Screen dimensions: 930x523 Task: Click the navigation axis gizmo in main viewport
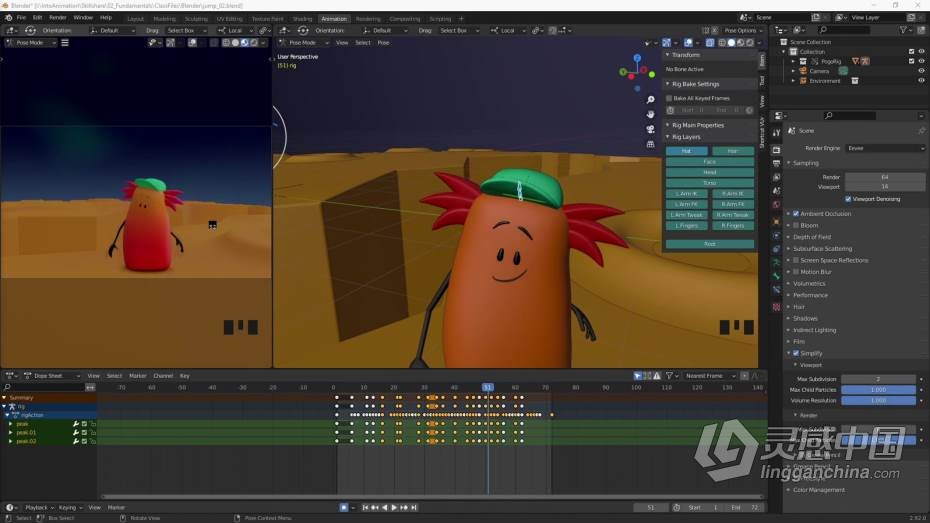637,72
